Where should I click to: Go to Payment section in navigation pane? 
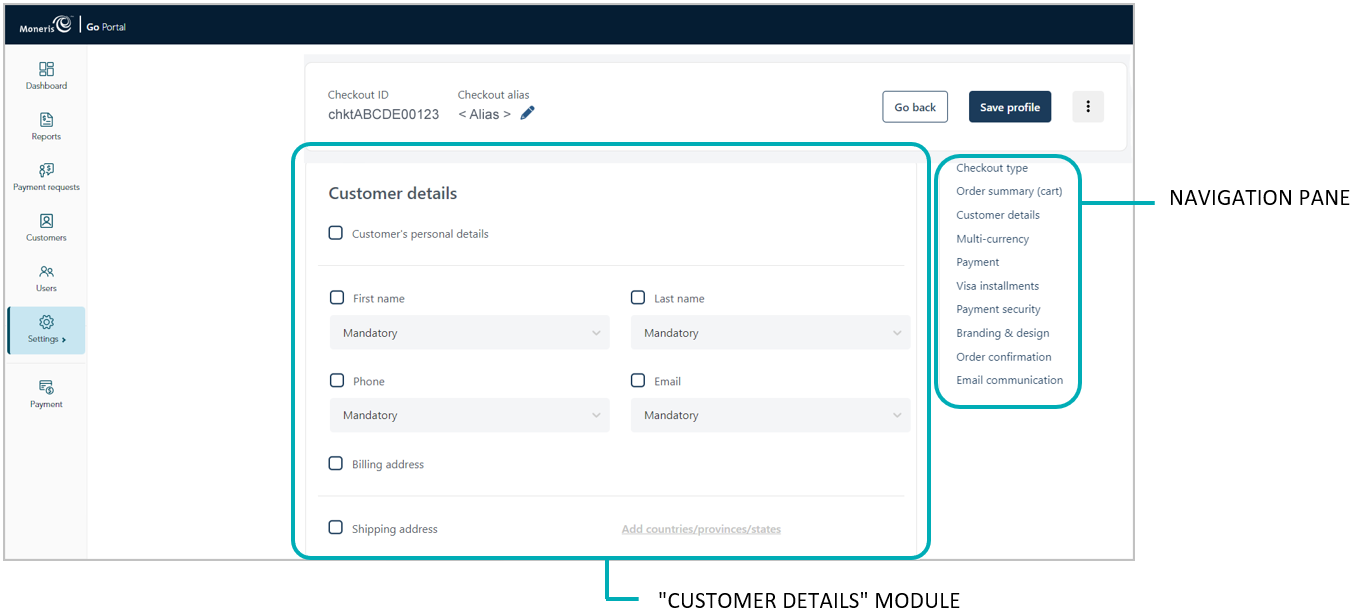click(977, 262)
